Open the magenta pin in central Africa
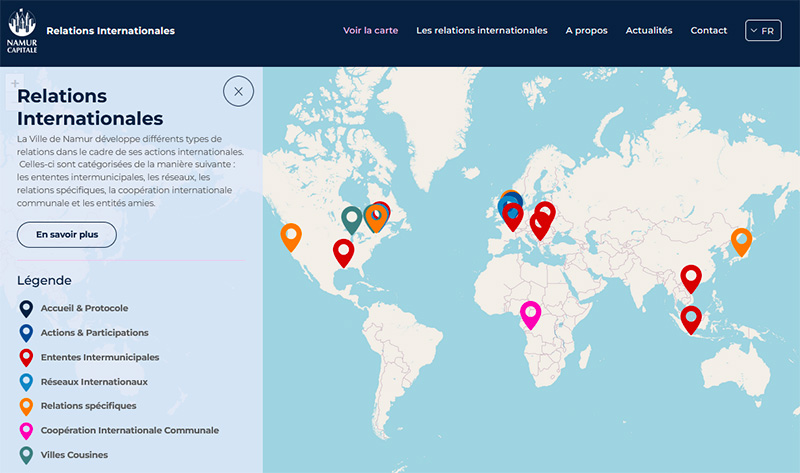The image size is (800, 473). [x=530, y=314]
